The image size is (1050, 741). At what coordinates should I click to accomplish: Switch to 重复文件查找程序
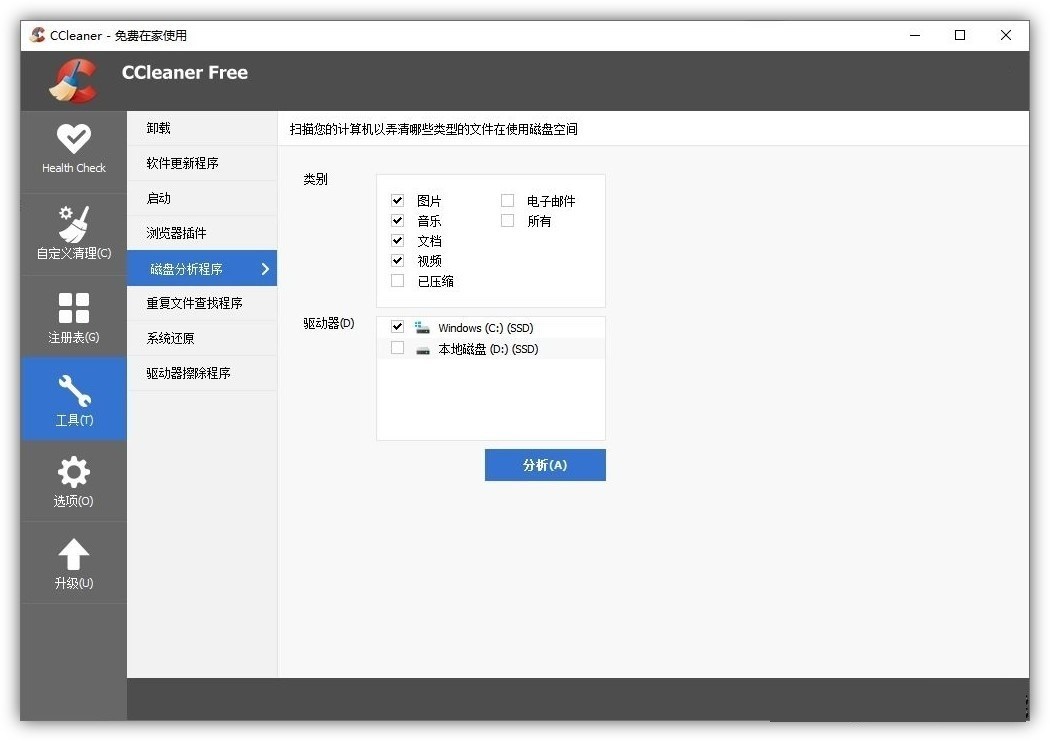(200, 303)
